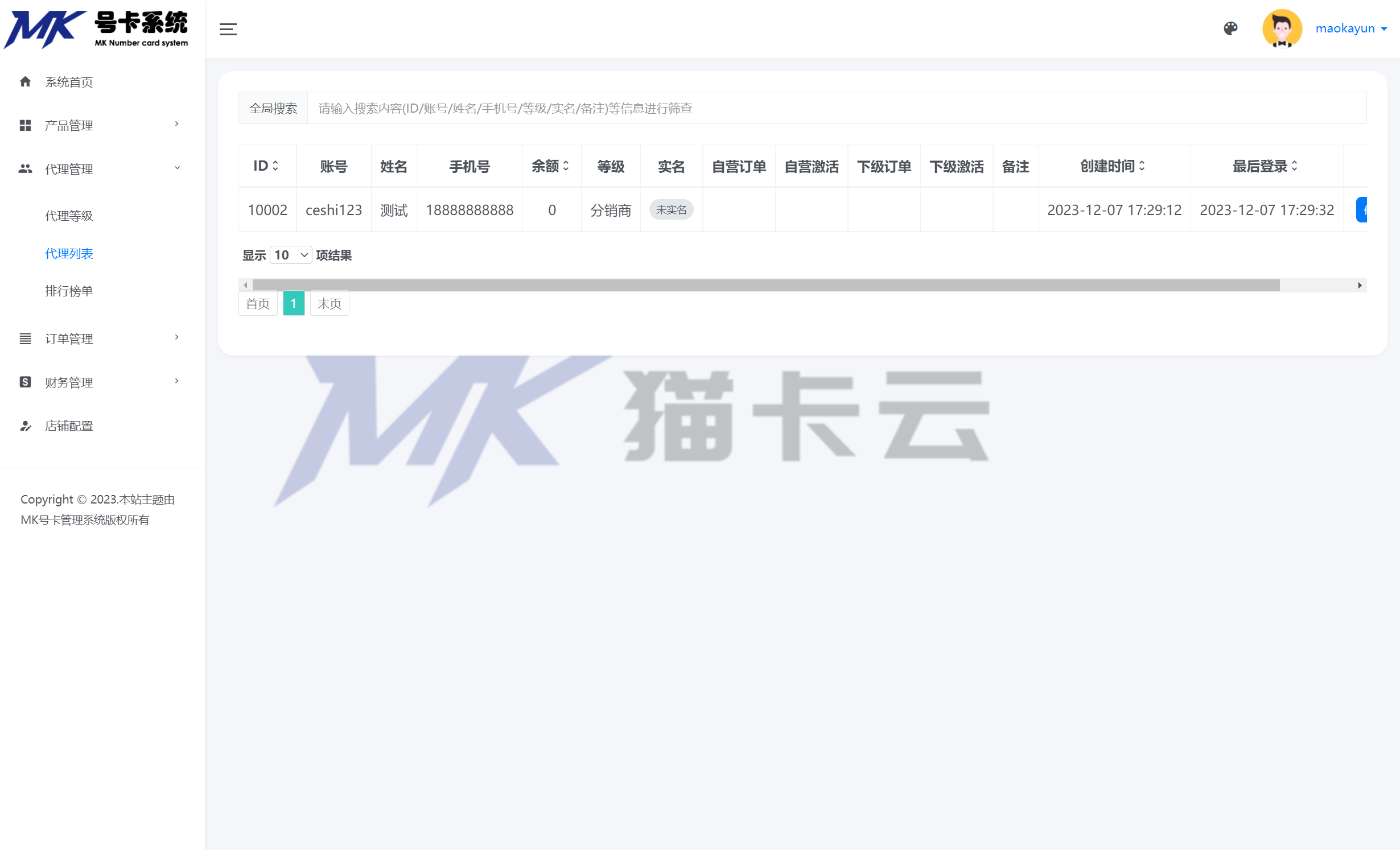Select the 分销商 level cell
The width and height of the screenshot is (1400, 850).
pos(611,210)
